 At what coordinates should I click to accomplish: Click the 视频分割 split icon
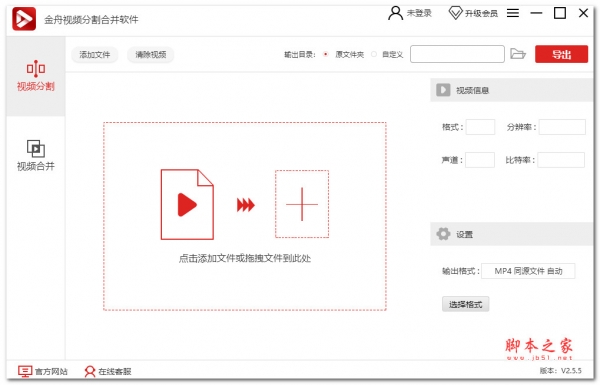(x=36, y=69)
